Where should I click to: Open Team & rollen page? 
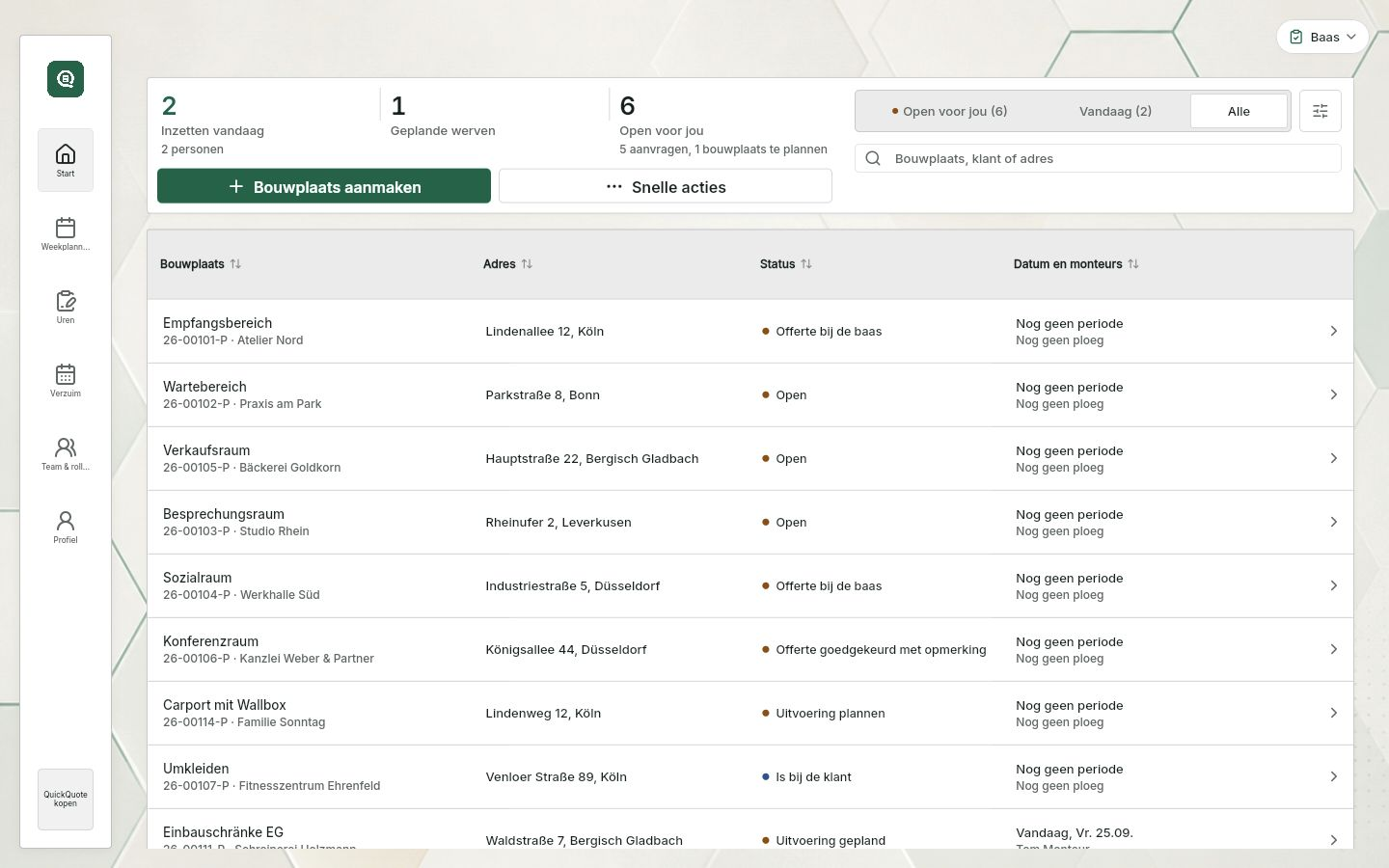(66, 453)
